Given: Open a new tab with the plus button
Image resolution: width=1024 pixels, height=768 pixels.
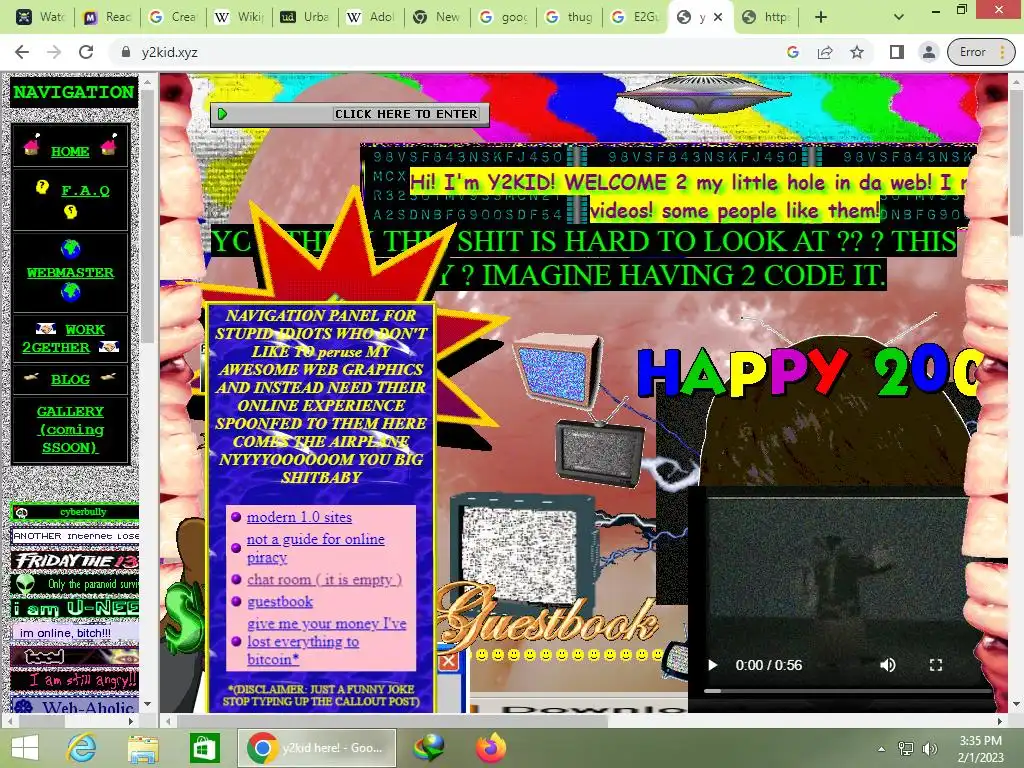Looking at the screenshot, I should 821,17.
